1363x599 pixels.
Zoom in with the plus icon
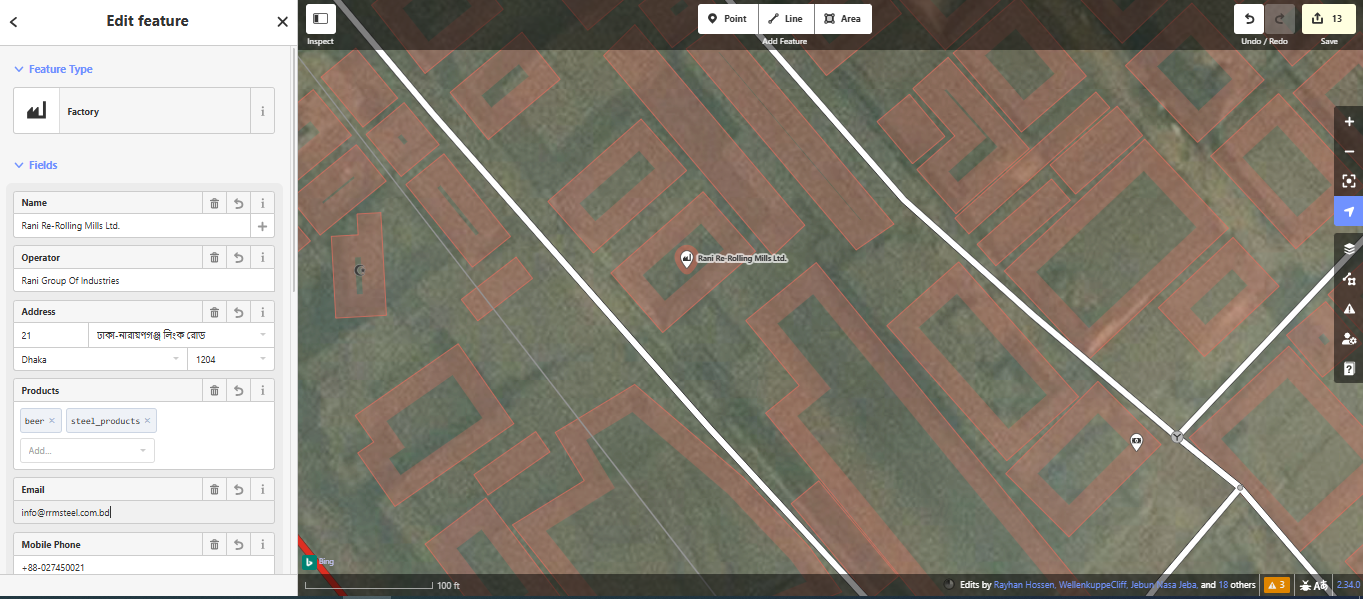1349,122
